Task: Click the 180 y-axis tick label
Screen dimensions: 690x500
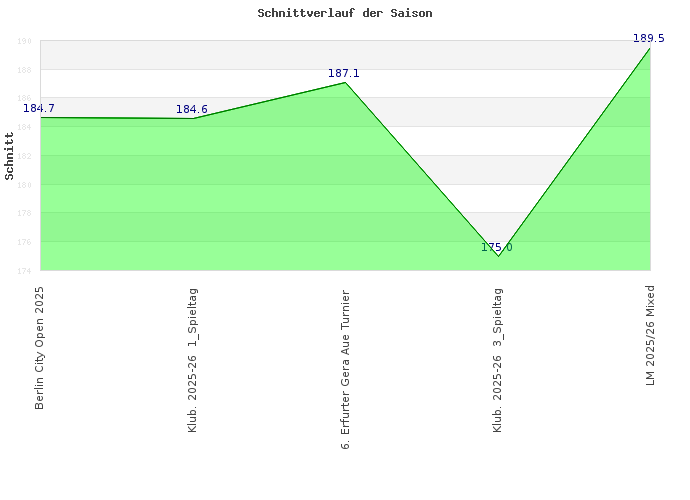Action: point(24,185)
